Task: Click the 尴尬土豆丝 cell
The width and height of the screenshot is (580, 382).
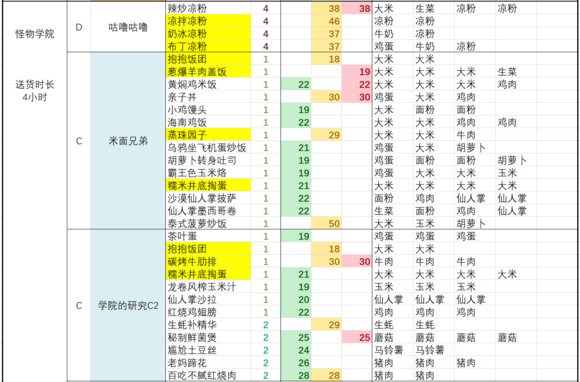Action: [209, 350]
